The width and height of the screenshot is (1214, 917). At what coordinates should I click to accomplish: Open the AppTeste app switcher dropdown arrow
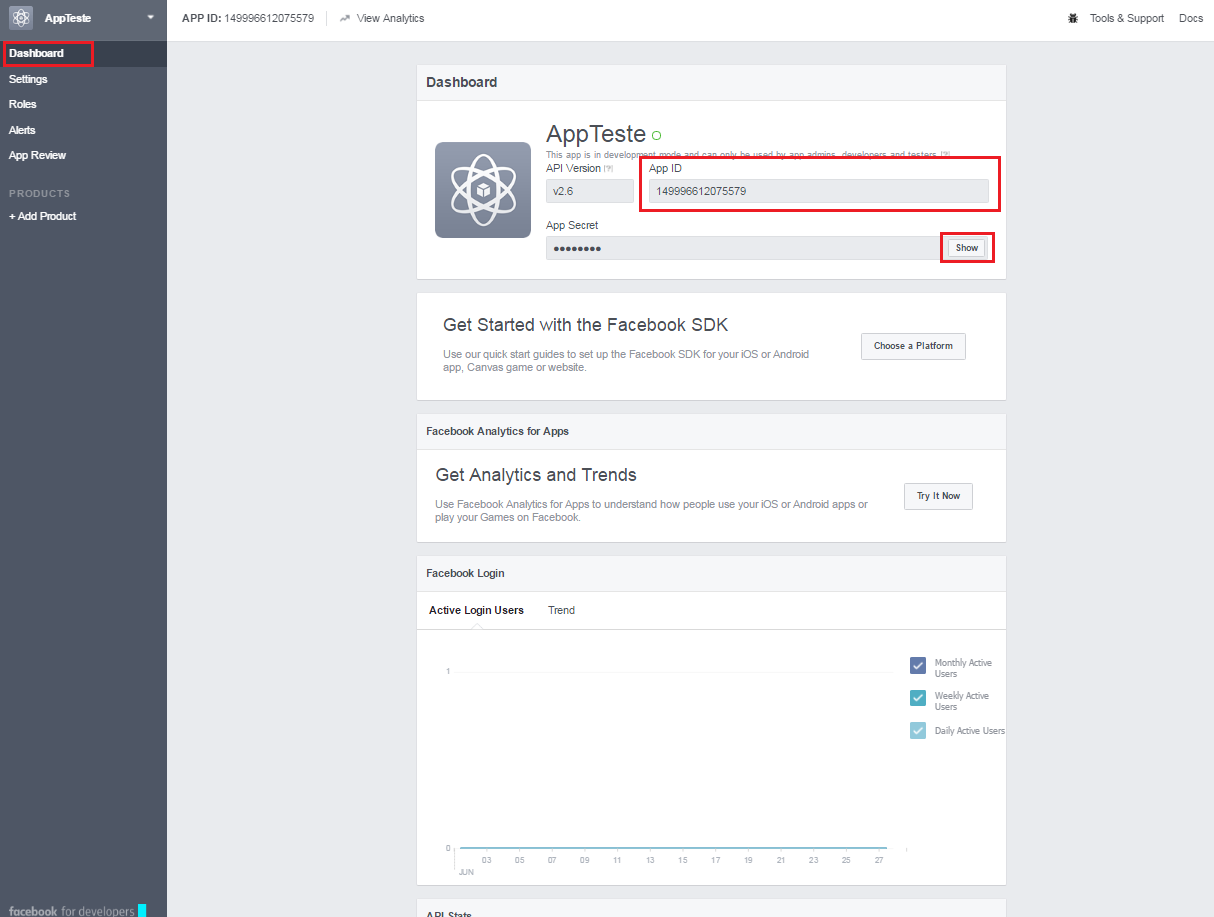[x=151, y=17]
